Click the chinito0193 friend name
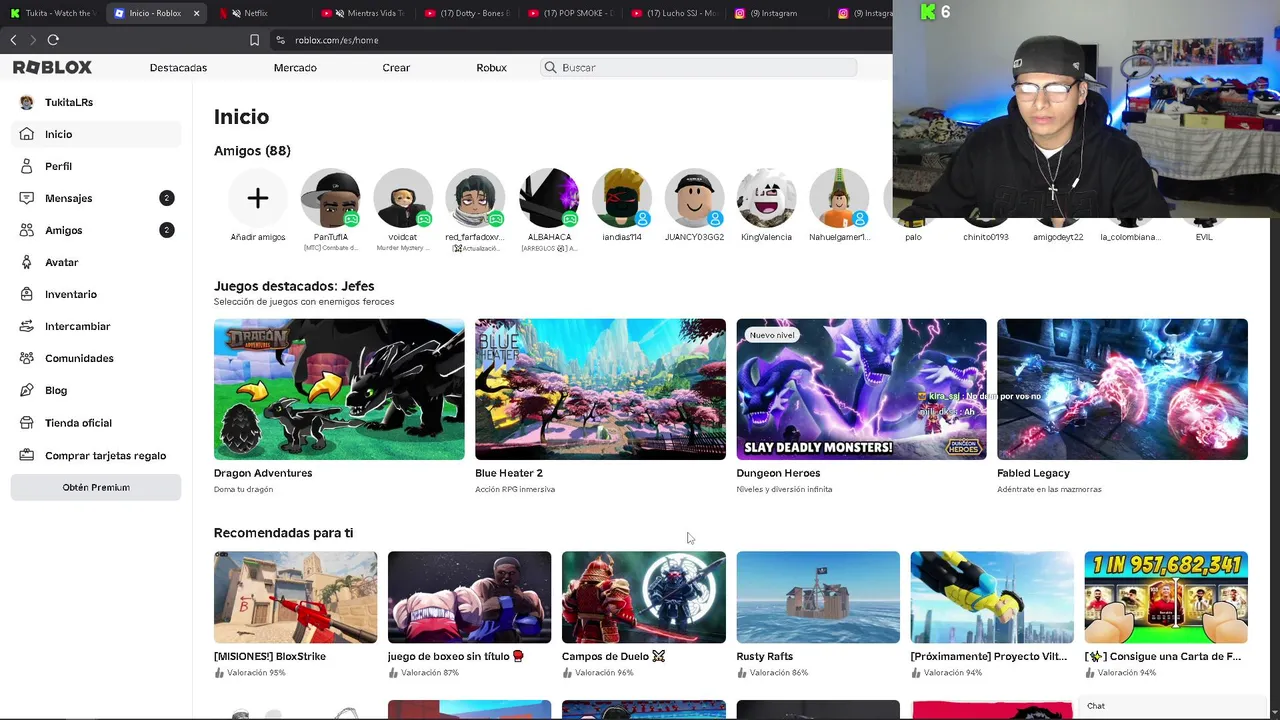1280x720 pixels. 986,237
